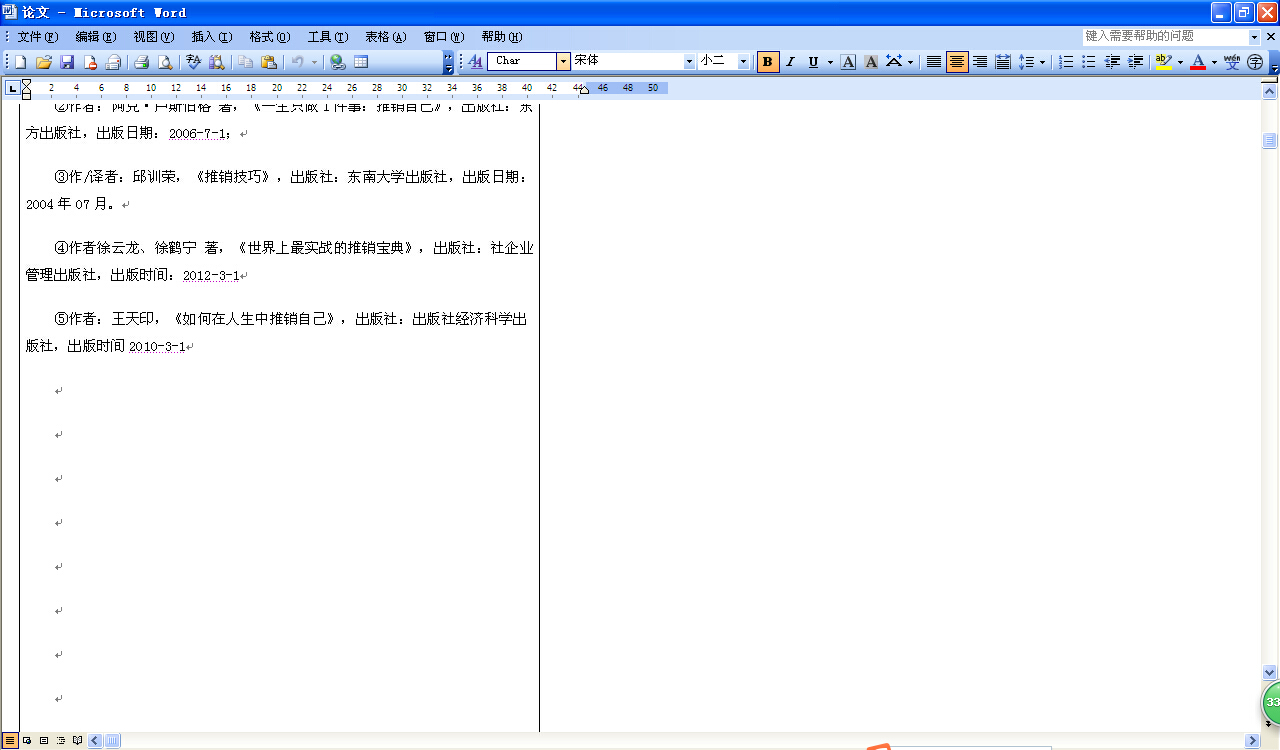
Task: Open the line spacing dropdown arrow
Action: pos(1043,62)
